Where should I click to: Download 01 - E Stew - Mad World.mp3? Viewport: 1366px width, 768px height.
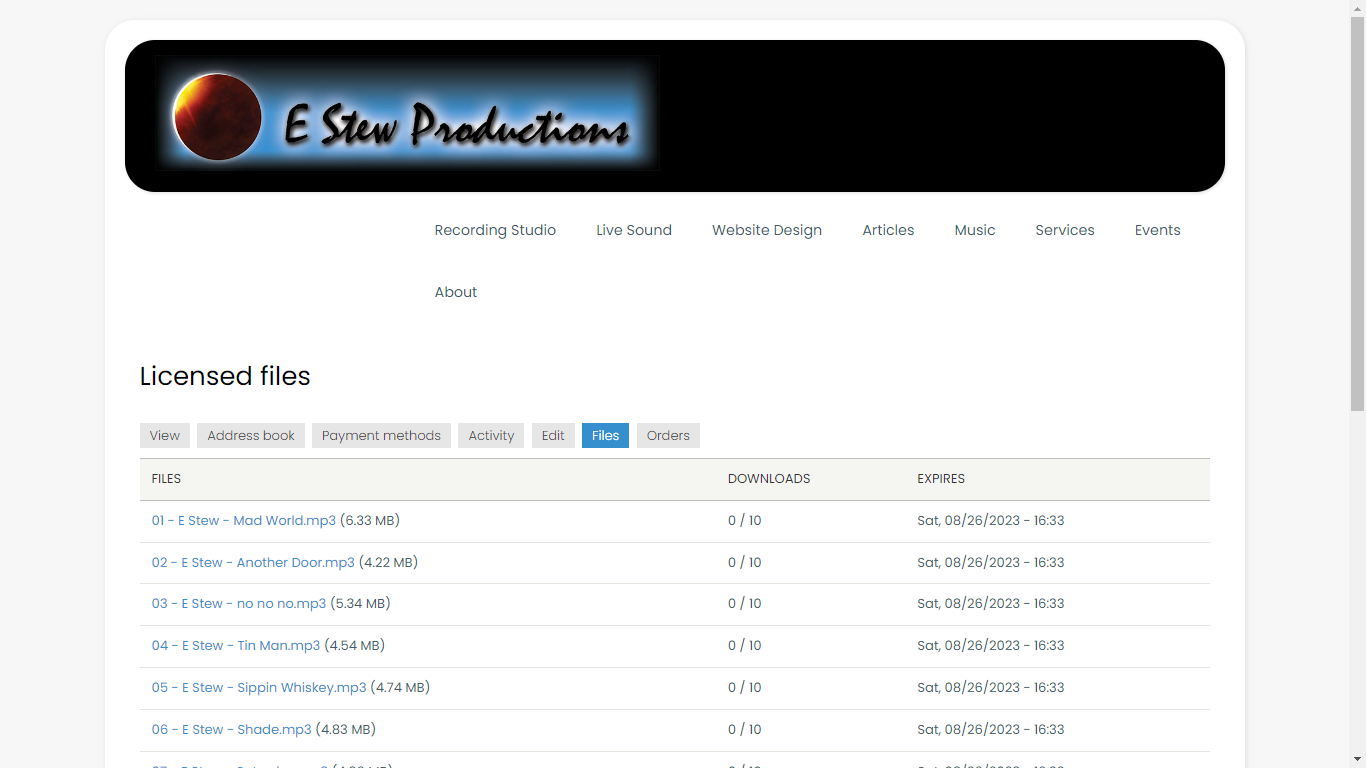coord(244,521)
